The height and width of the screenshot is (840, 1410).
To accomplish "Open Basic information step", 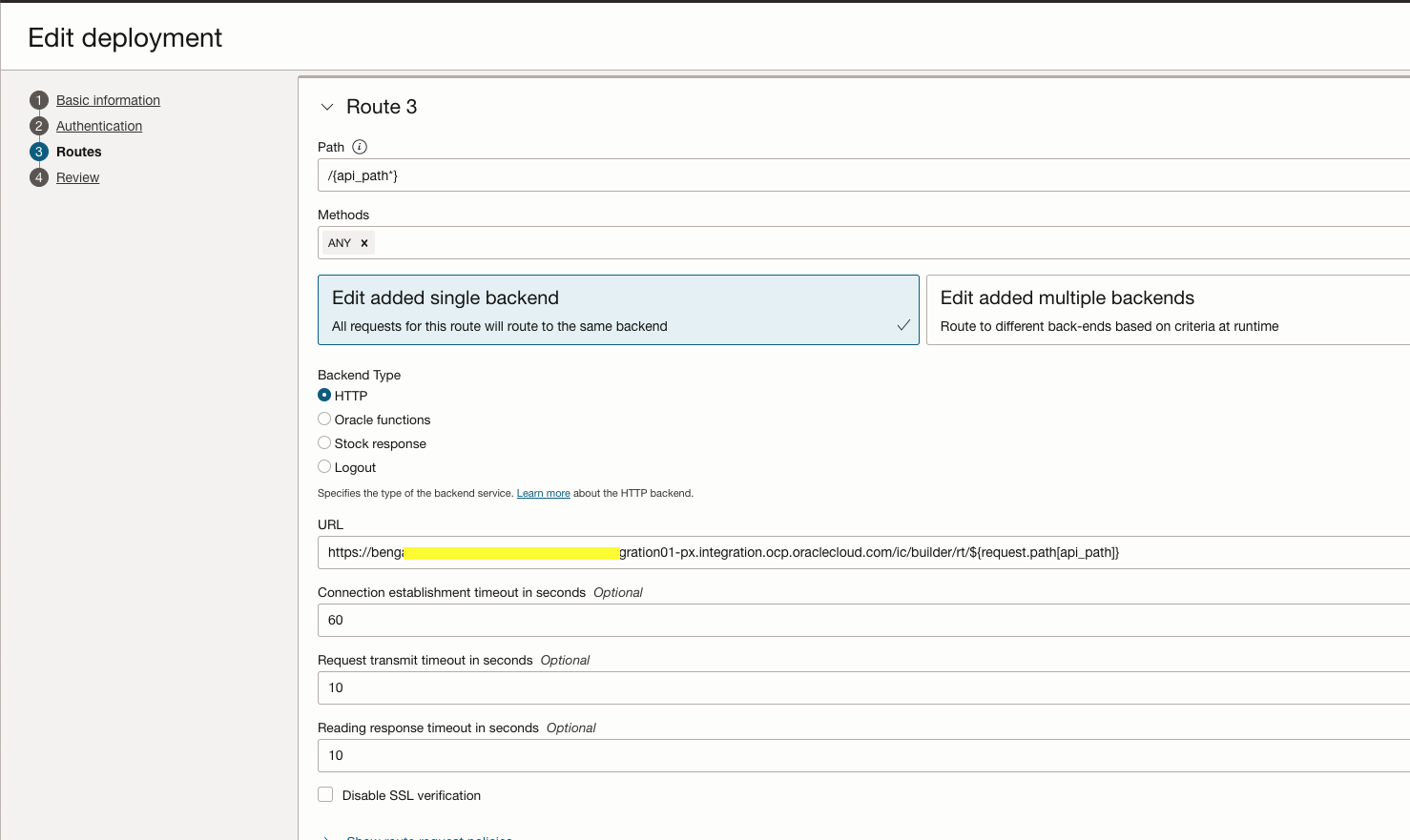I will (x=108, y=100).
